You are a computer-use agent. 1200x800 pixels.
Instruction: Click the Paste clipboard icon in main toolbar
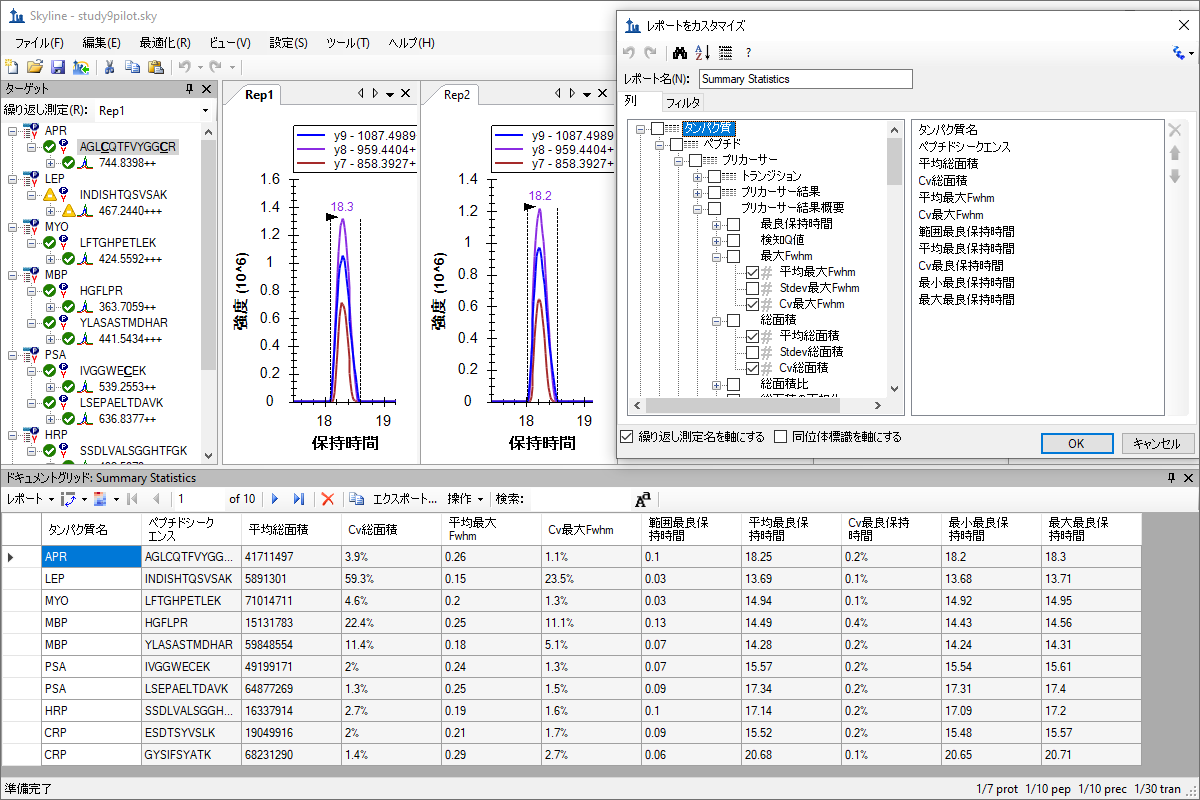coord(155,67)
